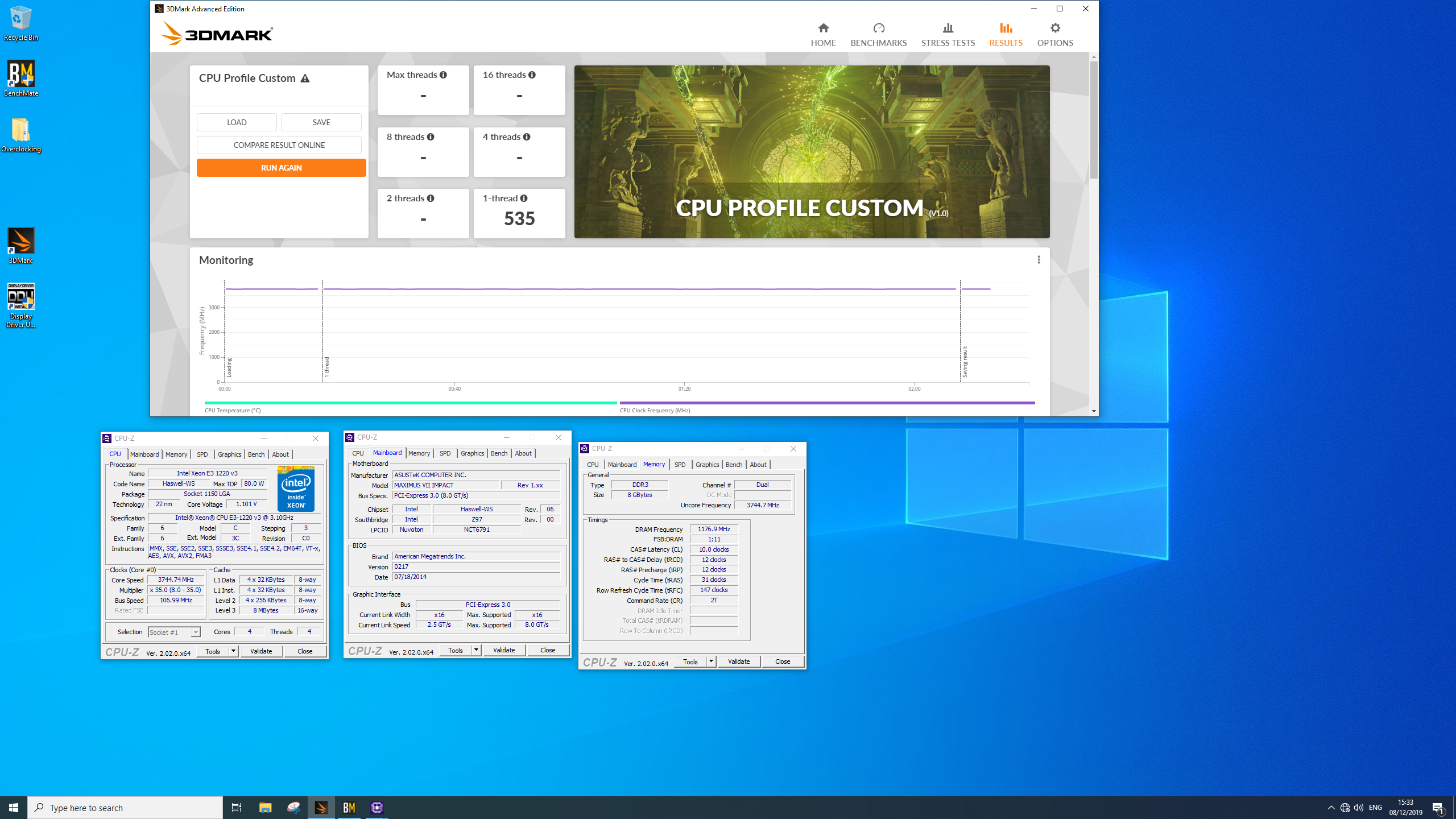Click the Intel Xeon logo in CPU-Z
1456x819 pixels.
tap(296, 489)
